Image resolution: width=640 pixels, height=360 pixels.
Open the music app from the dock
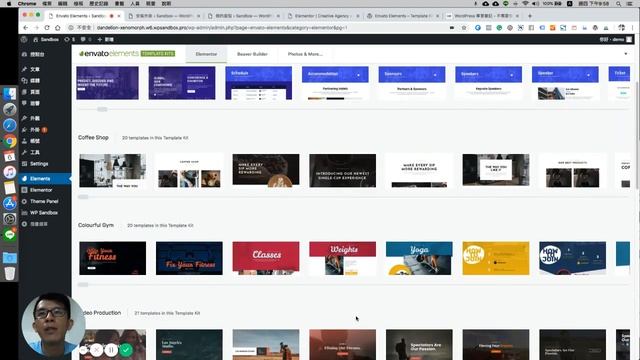[x=9, y=172]
